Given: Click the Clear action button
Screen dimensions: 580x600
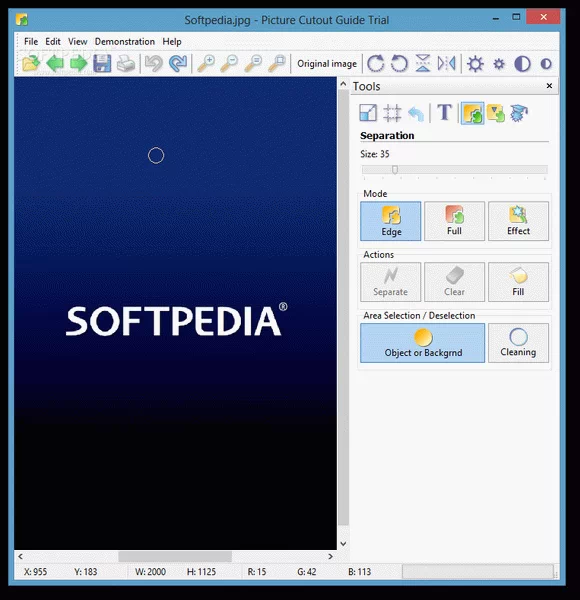Looking at the screenshot, I should 454,282.
